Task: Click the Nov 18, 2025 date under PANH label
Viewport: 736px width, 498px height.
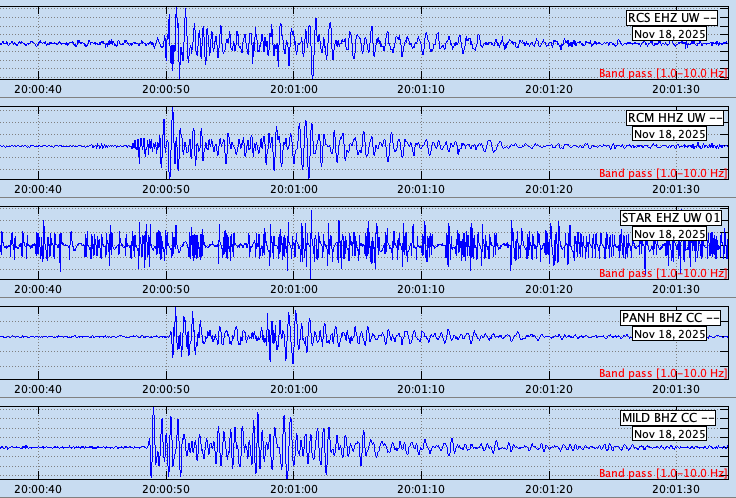Action: 669,334
